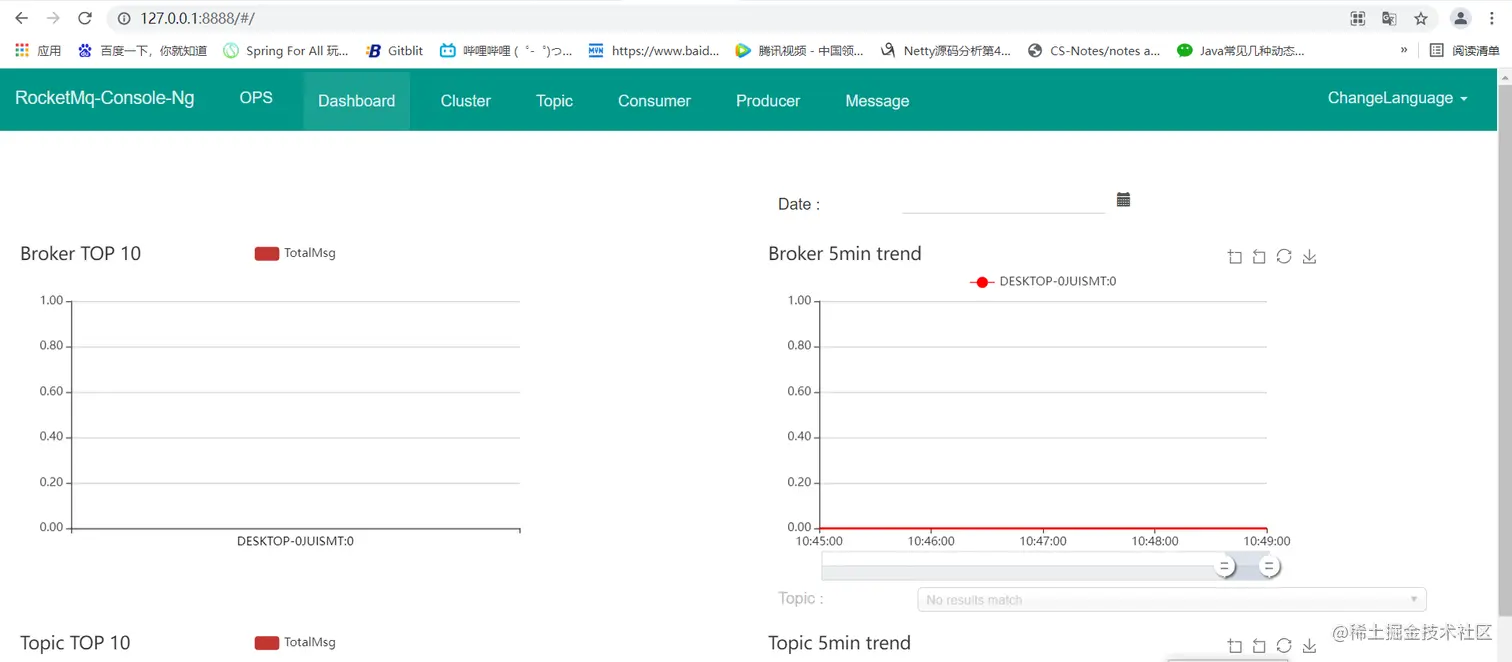
Task: Open the Spring For All bookmark
Action: (x=286, y=50)
